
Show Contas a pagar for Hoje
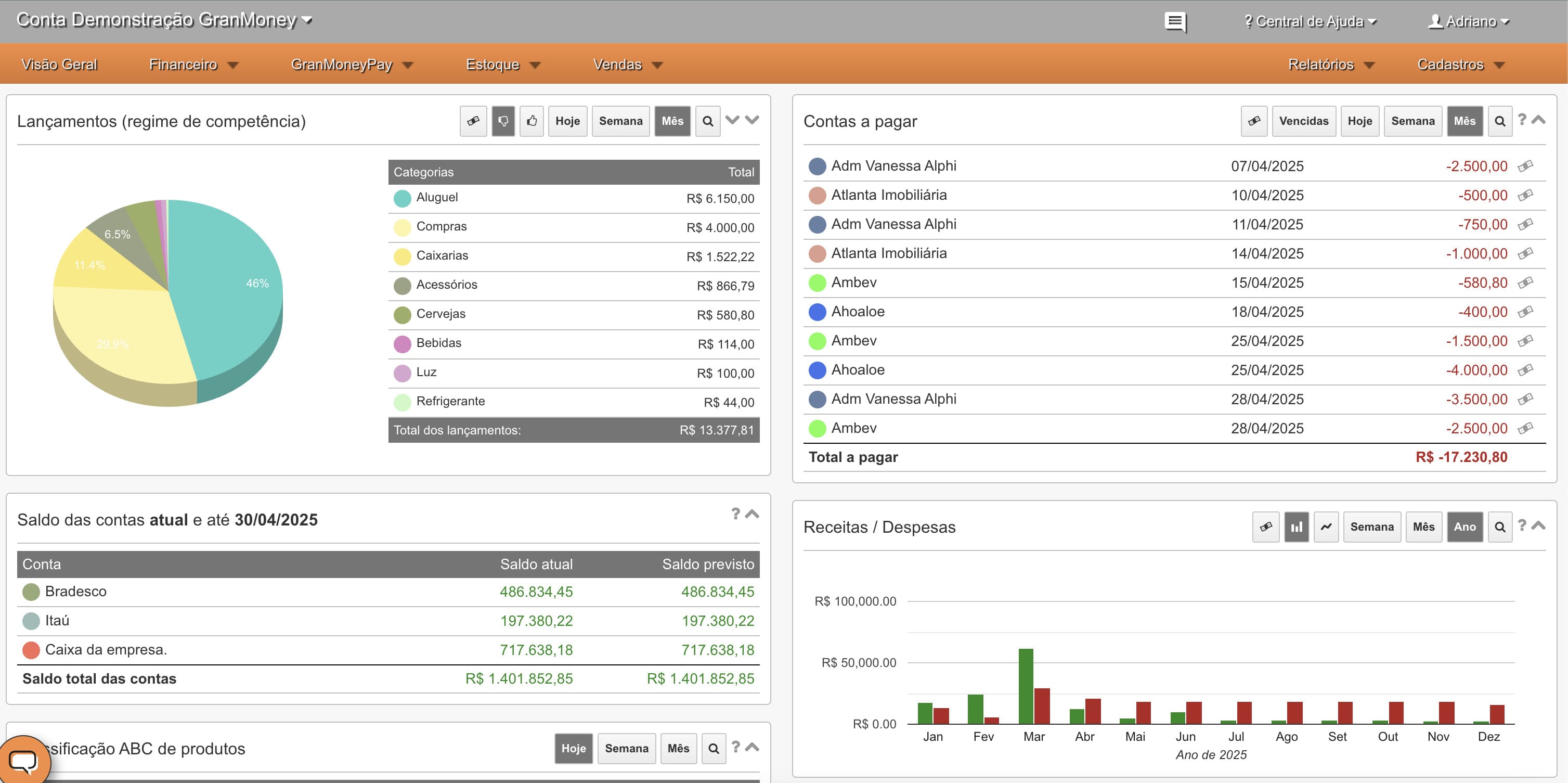click(1360, 121)
